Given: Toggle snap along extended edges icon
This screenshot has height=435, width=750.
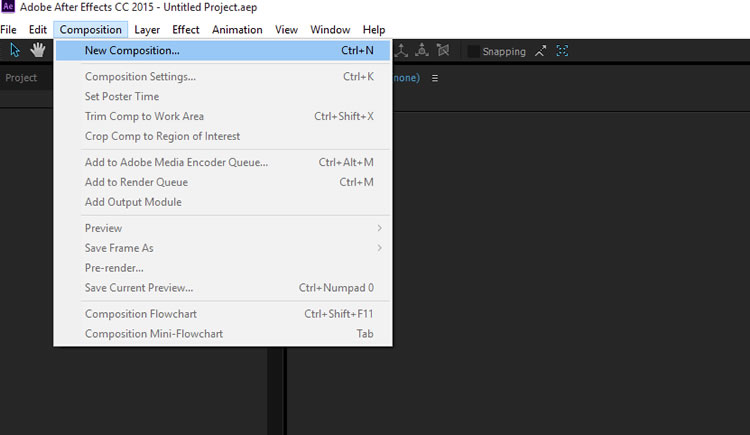Looking at the screenshot, I should pyautogui.click(x=540, y=51).
